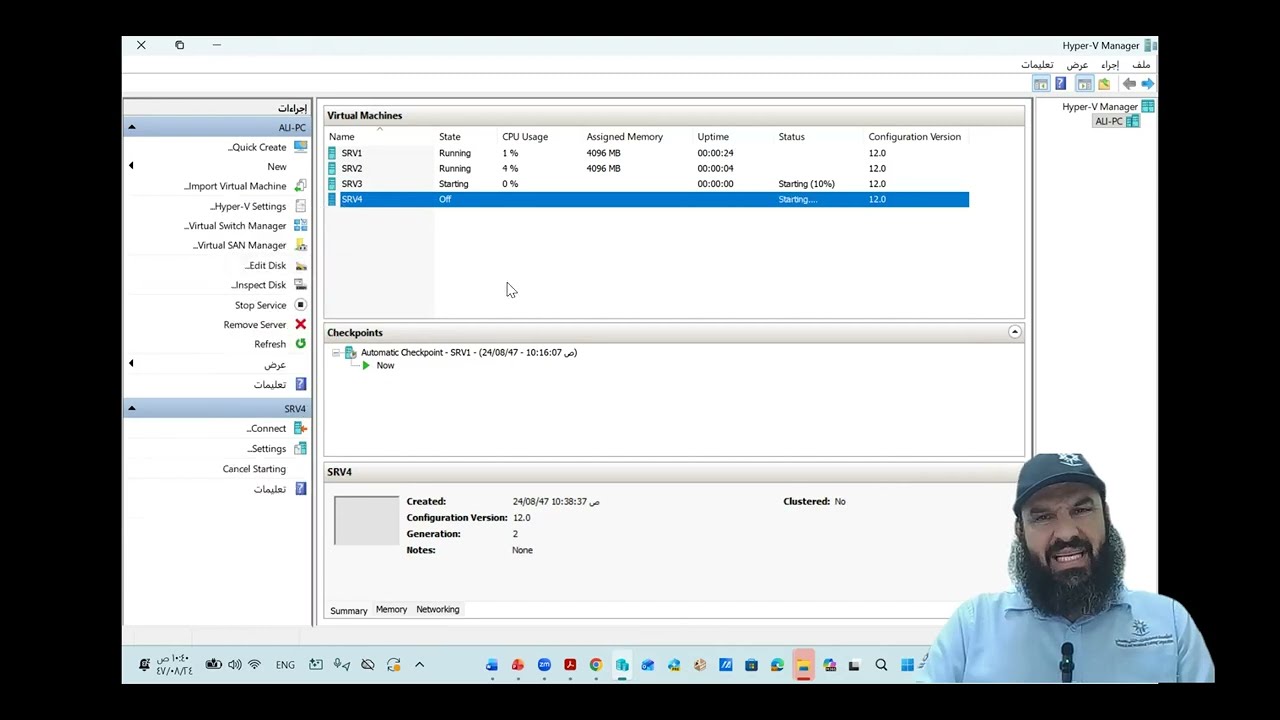
Task: Select the SRV3 virtual machine row
Action: pos(648,184)
